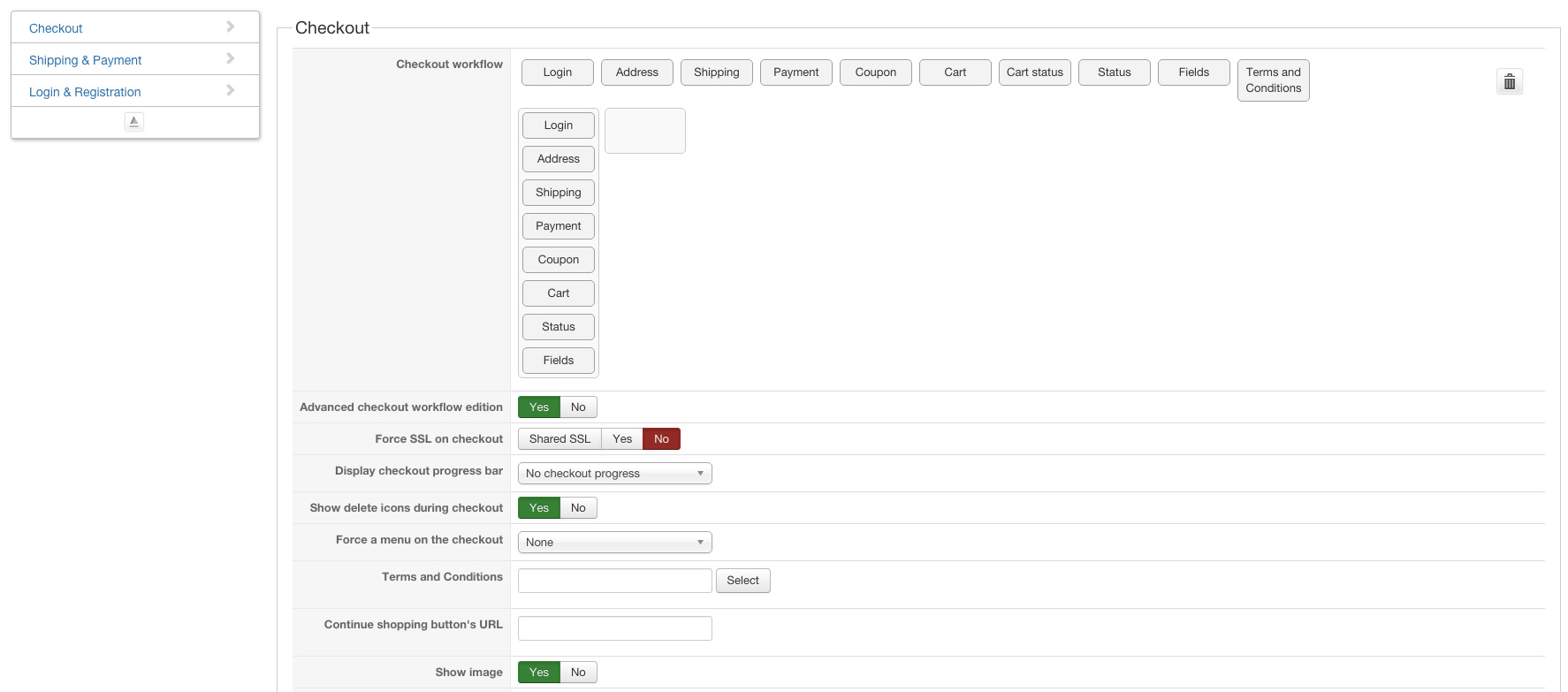Click the Address block in the horizontal available row
This screenshot has width=1568, height=692.
click(637, 72)
